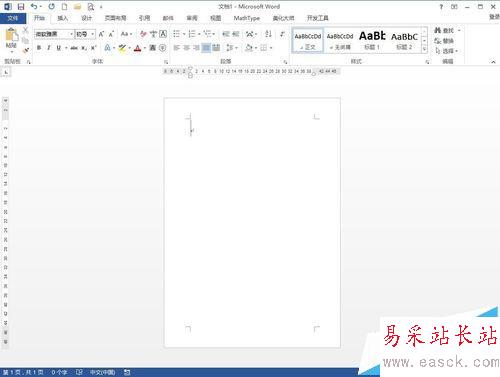Align paragraph text right
The height and width of the screenshot is (377, 500).
pyautogui.click(x=196, y=48)
